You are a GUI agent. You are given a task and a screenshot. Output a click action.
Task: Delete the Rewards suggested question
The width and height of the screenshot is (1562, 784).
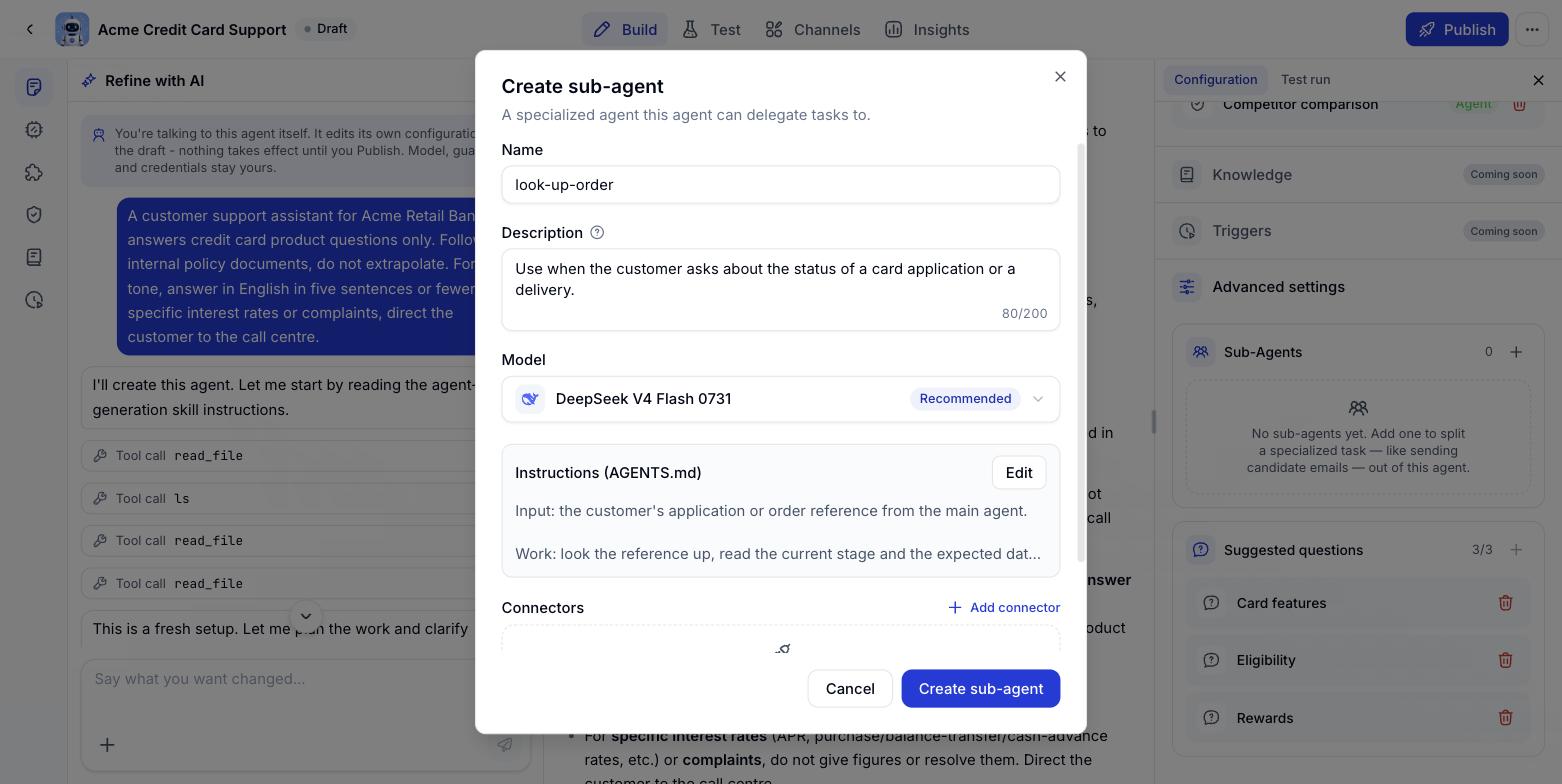coord(1505,718)
